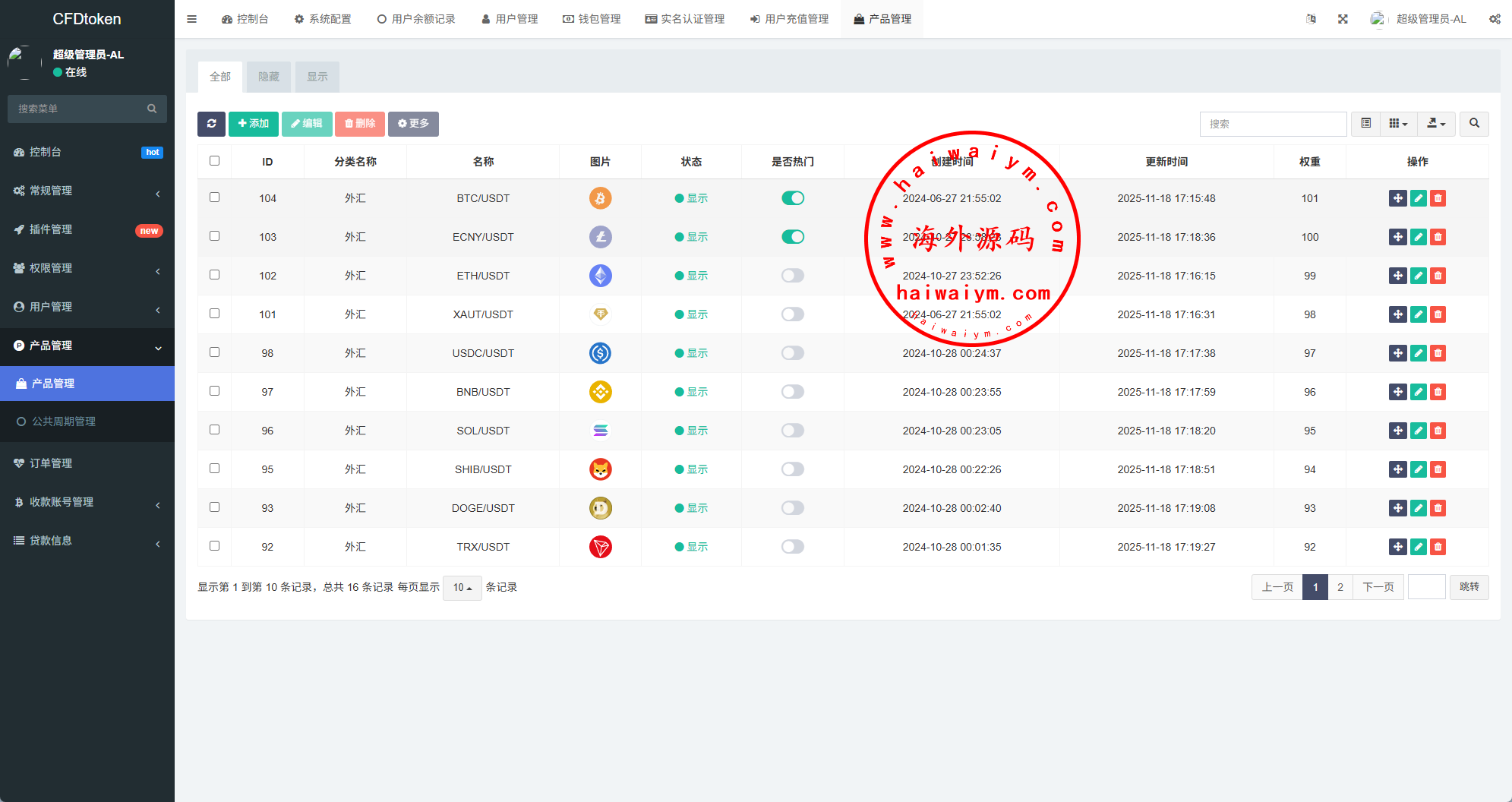The image size is (1512, 802).
Task: Go to page 2 in pagination
Action: [x=1340, y=587]
